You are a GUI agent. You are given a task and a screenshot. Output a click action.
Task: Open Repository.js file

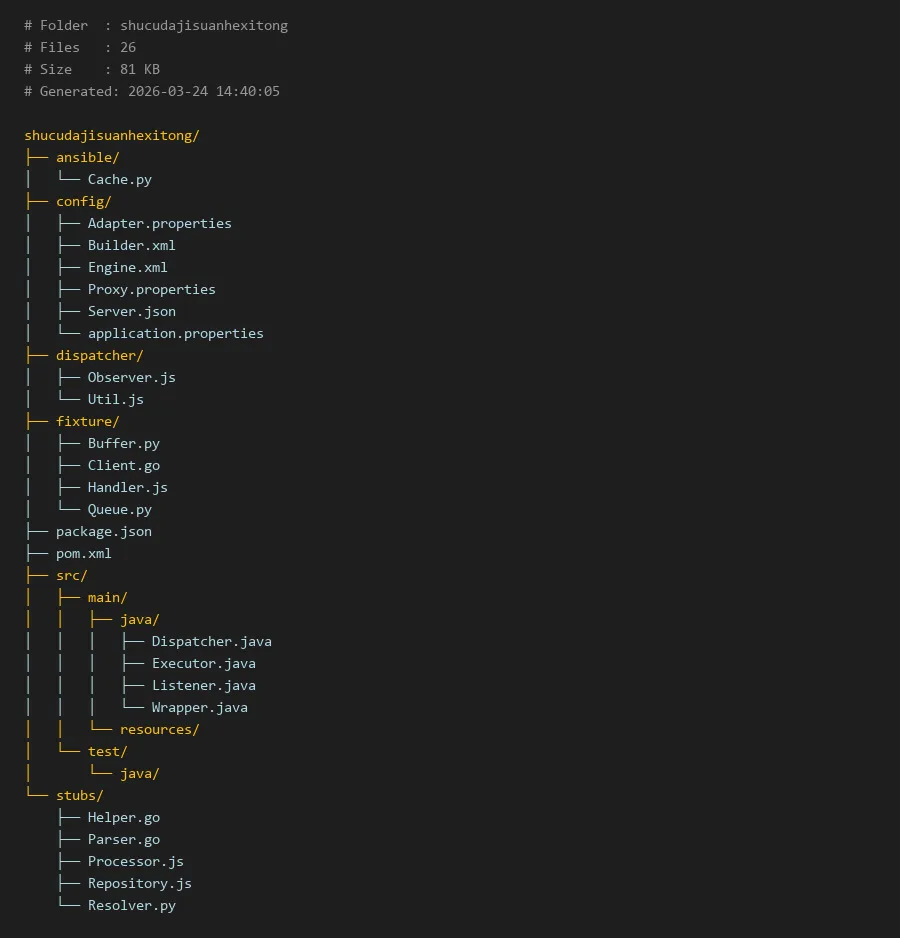[139, 883]
